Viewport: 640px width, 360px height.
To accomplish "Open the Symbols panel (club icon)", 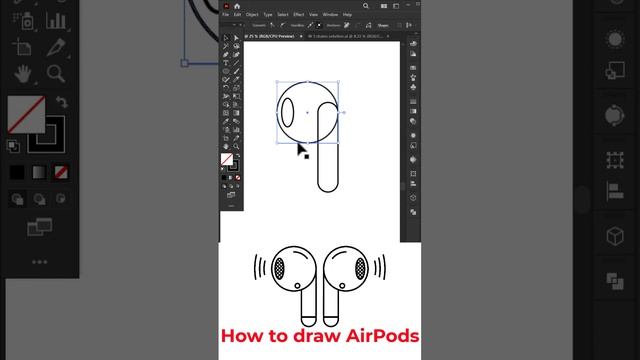I will 413,87.
